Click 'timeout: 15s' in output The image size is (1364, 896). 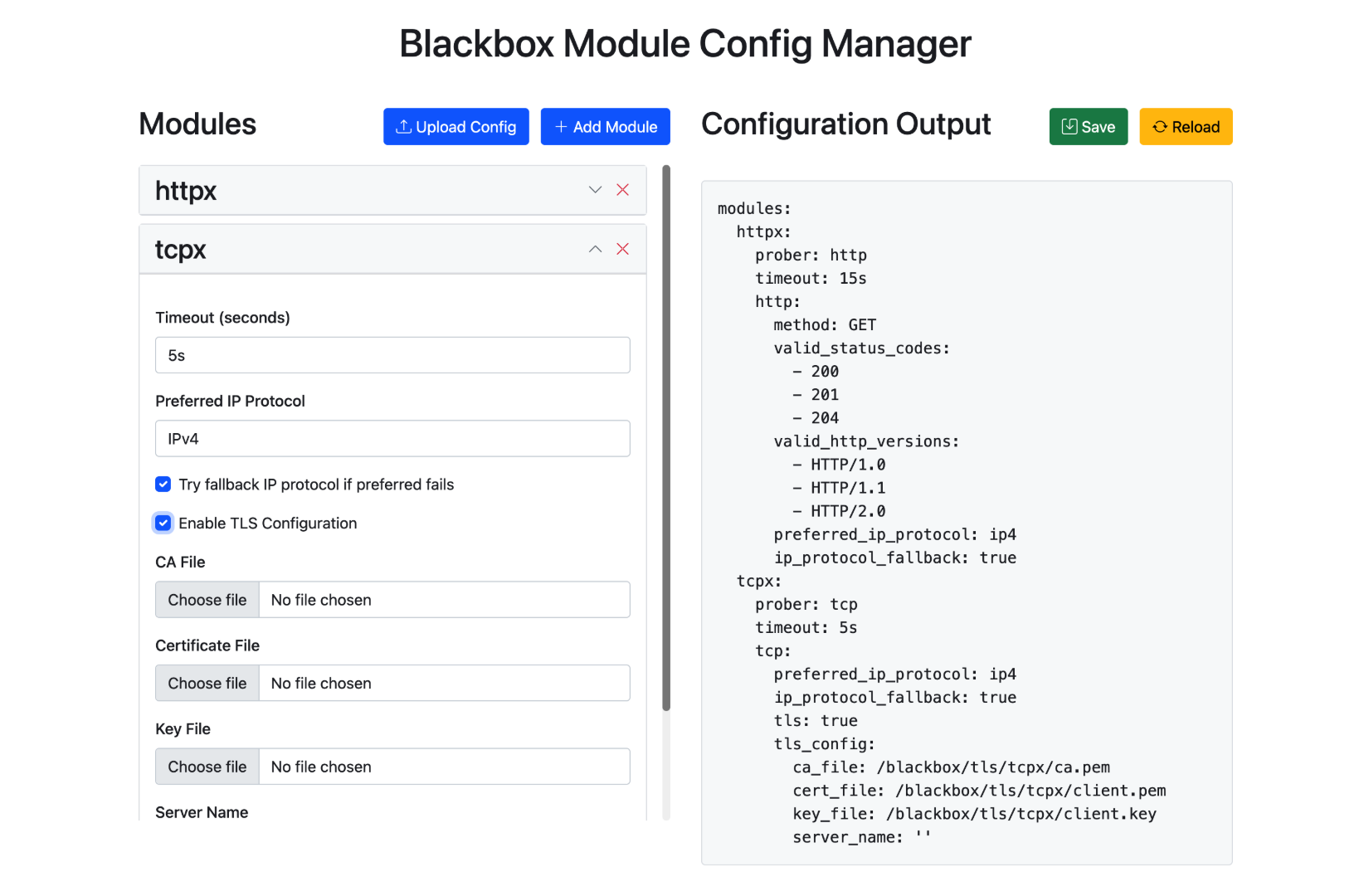tap(811, 278)
